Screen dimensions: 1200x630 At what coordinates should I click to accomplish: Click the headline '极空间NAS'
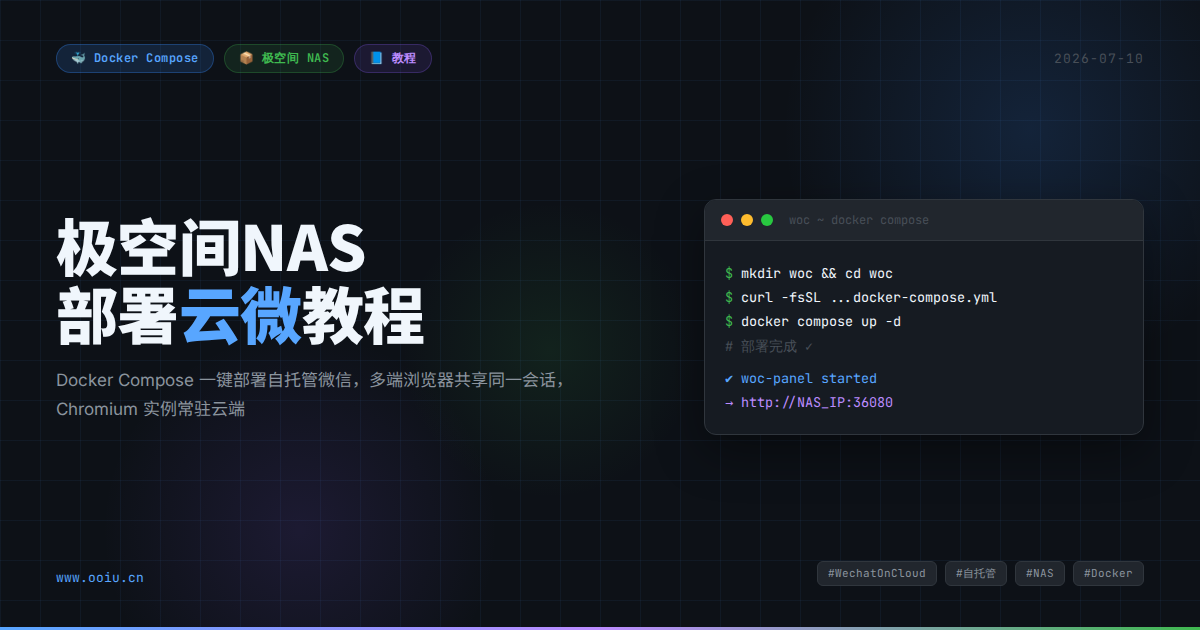coord(211,249)
